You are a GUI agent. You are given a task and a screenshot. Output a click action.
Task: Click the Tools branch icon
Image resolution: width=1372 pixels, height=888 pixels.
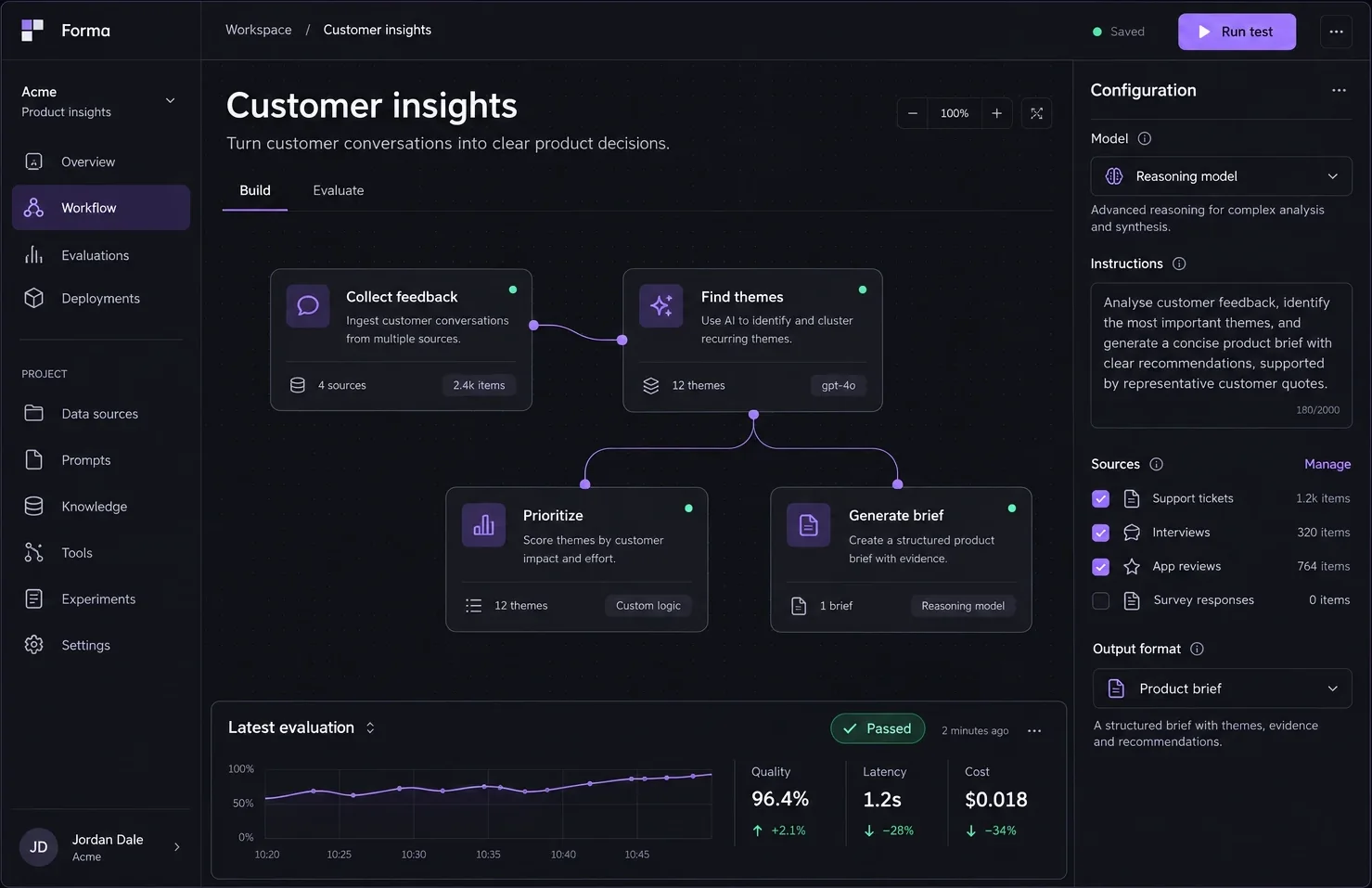coord(34,552)
